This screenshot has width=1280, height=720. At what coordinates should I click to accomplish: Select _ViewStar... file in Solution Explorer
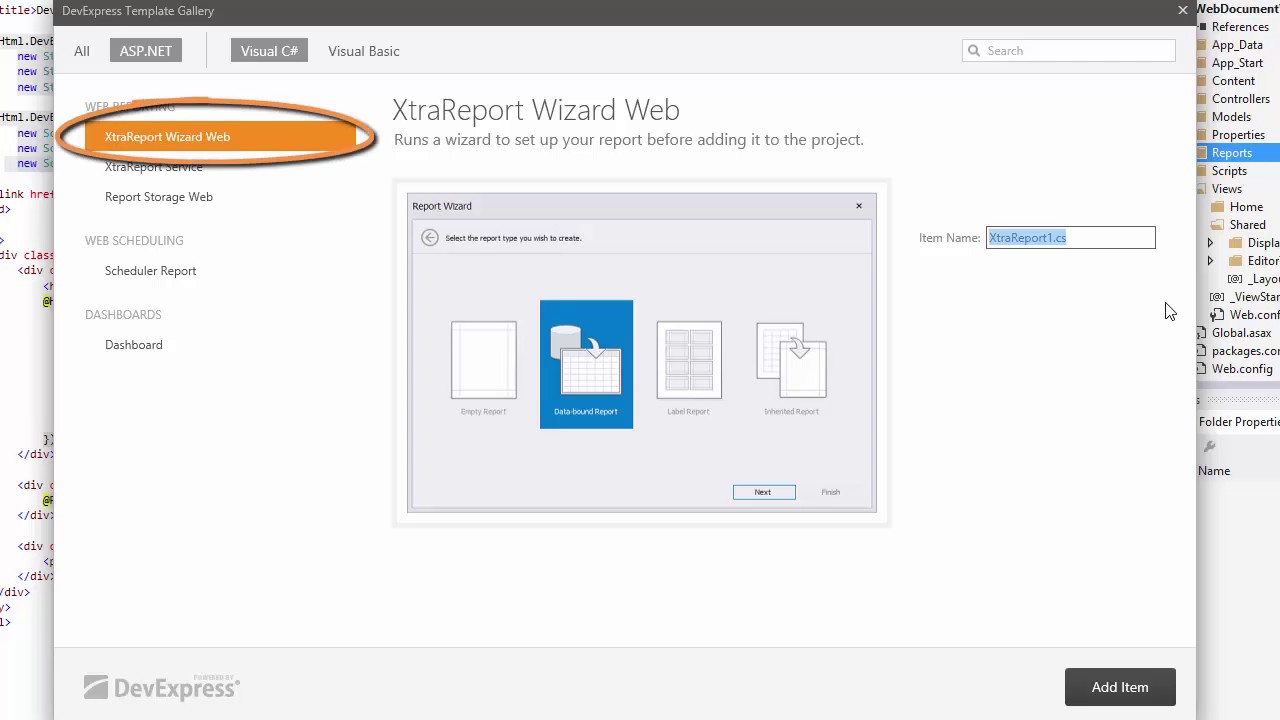[x=1254, y=297]
